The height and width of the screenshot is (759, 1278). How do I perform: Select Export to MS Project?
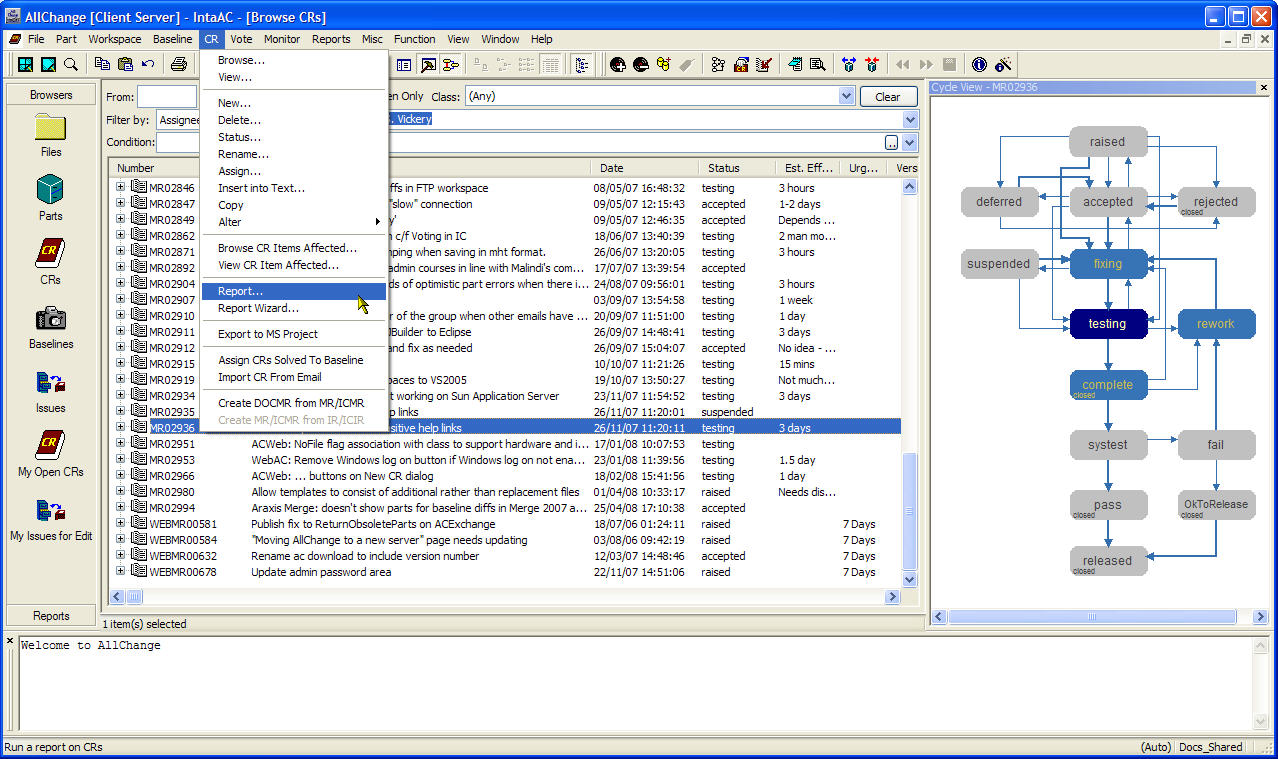pos(267,334)
